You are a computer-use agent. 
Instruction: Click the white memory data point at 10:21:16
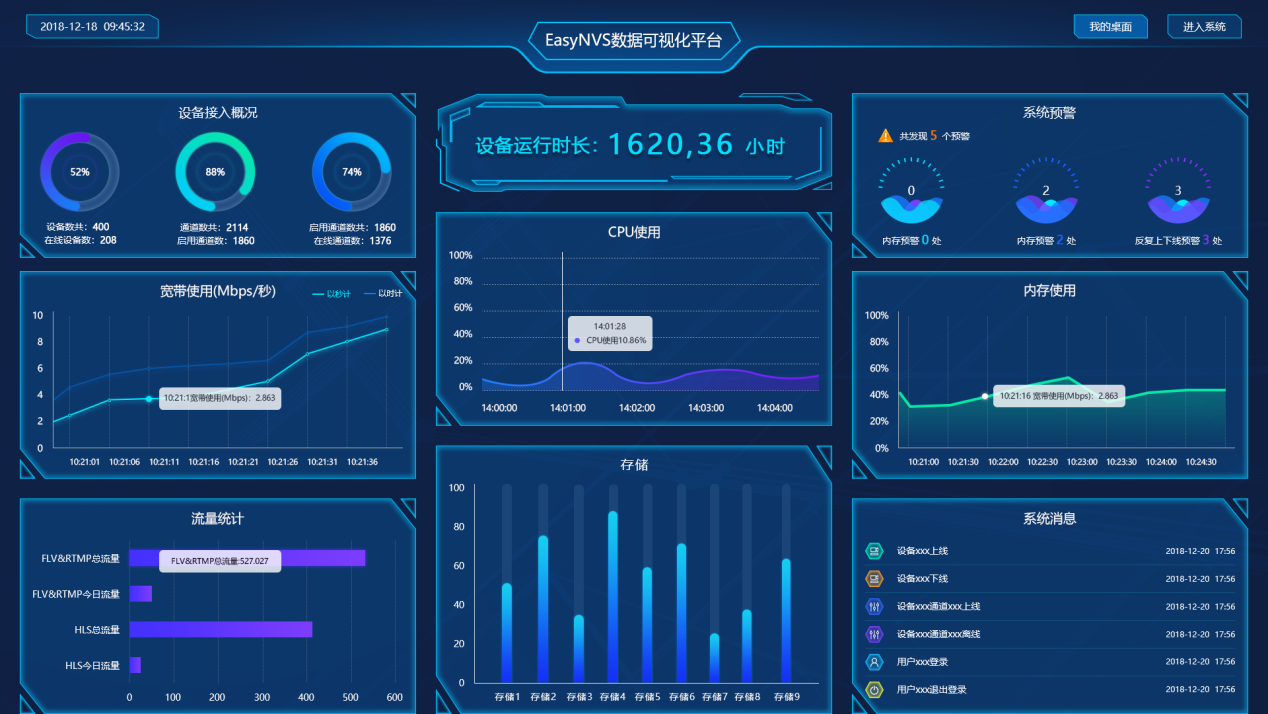pyautogui.click(x=985, y=396)
